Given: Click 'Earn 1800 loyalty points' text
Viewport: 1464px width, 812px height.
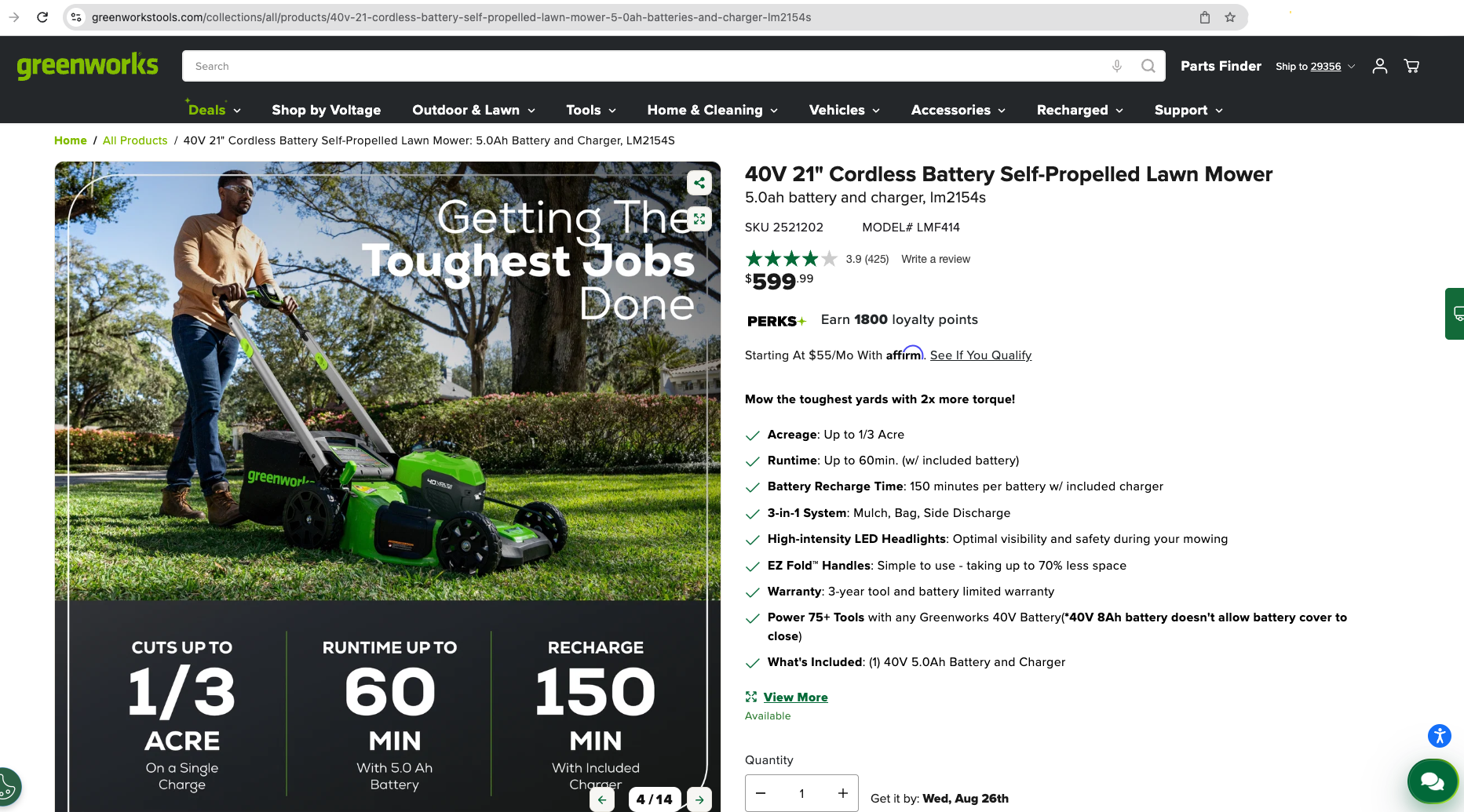Looking at the screenshot, I should 900,320.
